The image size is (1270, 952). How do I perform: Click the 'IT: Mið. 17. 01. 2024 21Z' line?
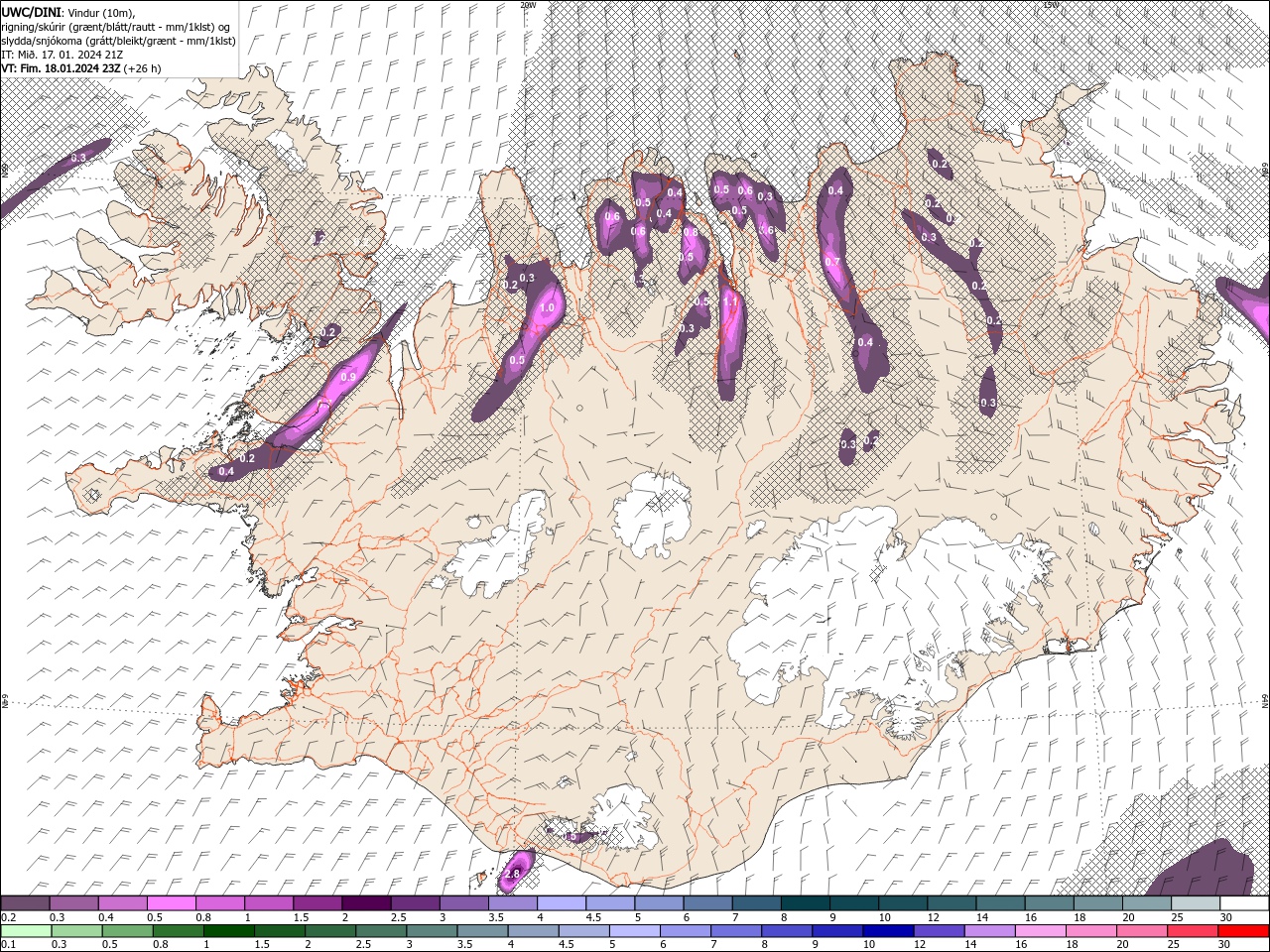pyautogui.click(x=61, y=55)
